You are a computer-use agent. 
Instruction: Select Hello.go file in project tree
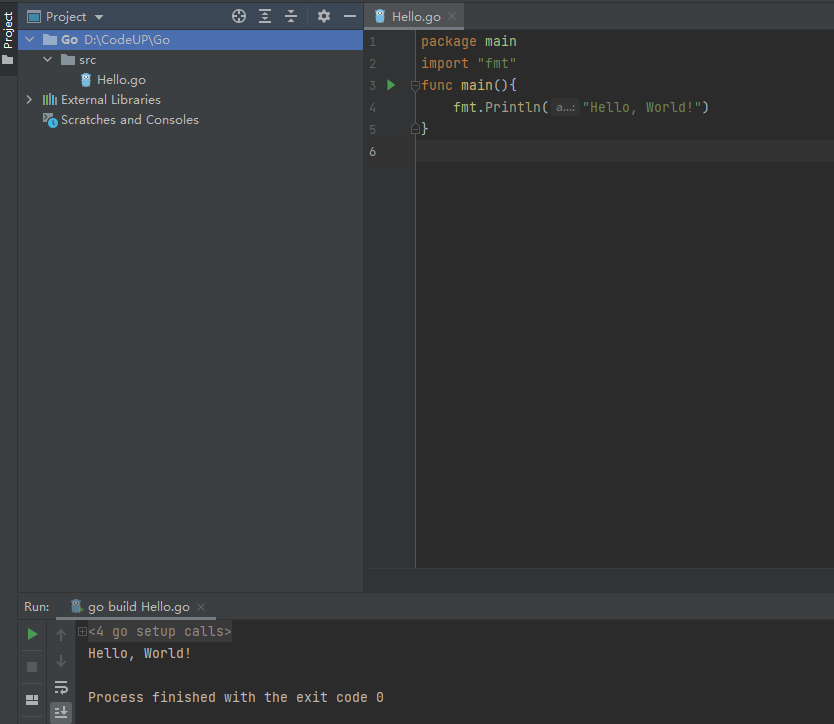point(121,80)
